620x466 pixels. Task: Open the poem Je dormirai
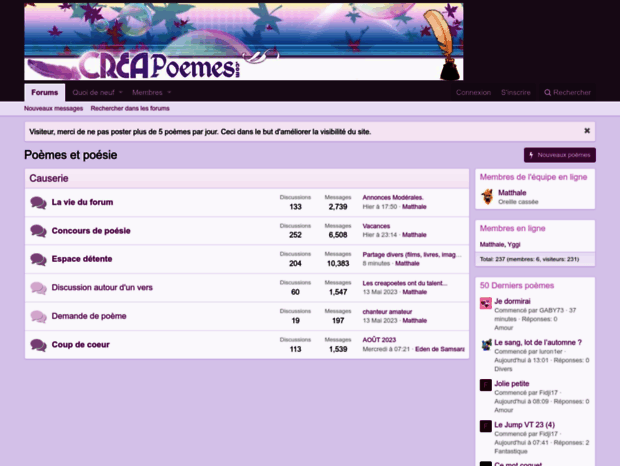[512, 301]
